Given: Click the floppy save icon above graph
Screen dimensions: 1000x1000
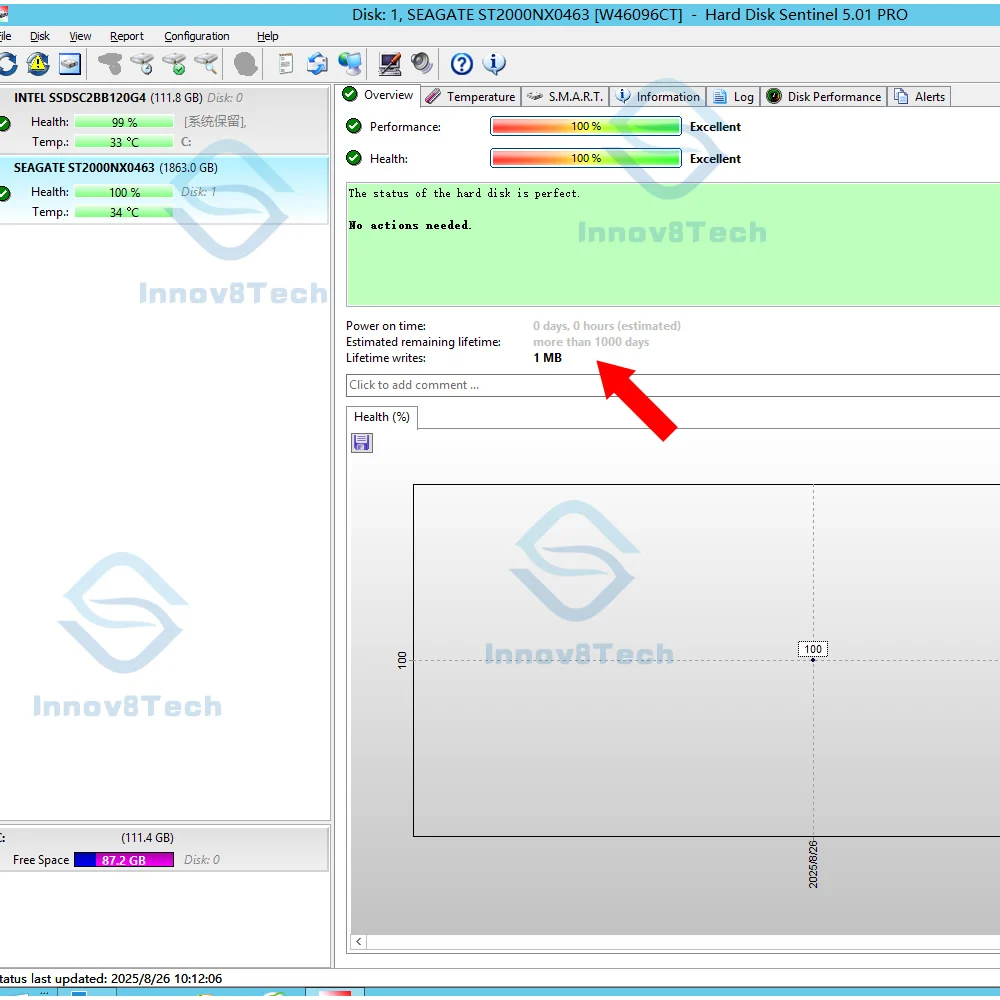Looking at the screenshot, I should [x=362, y=443].
